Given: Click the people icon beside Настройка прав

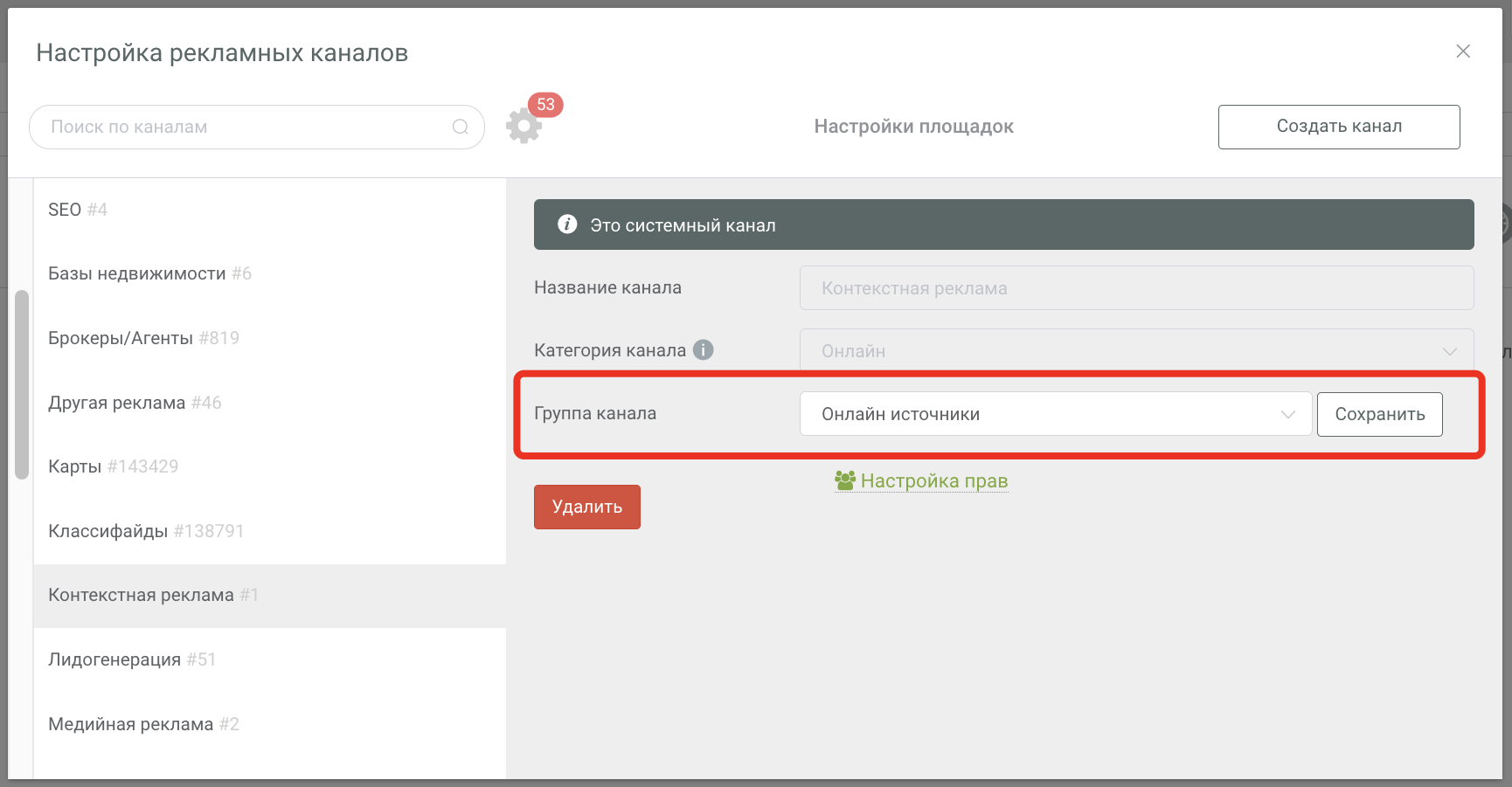Looking at the screenshot, I should (x=845, y=480).
